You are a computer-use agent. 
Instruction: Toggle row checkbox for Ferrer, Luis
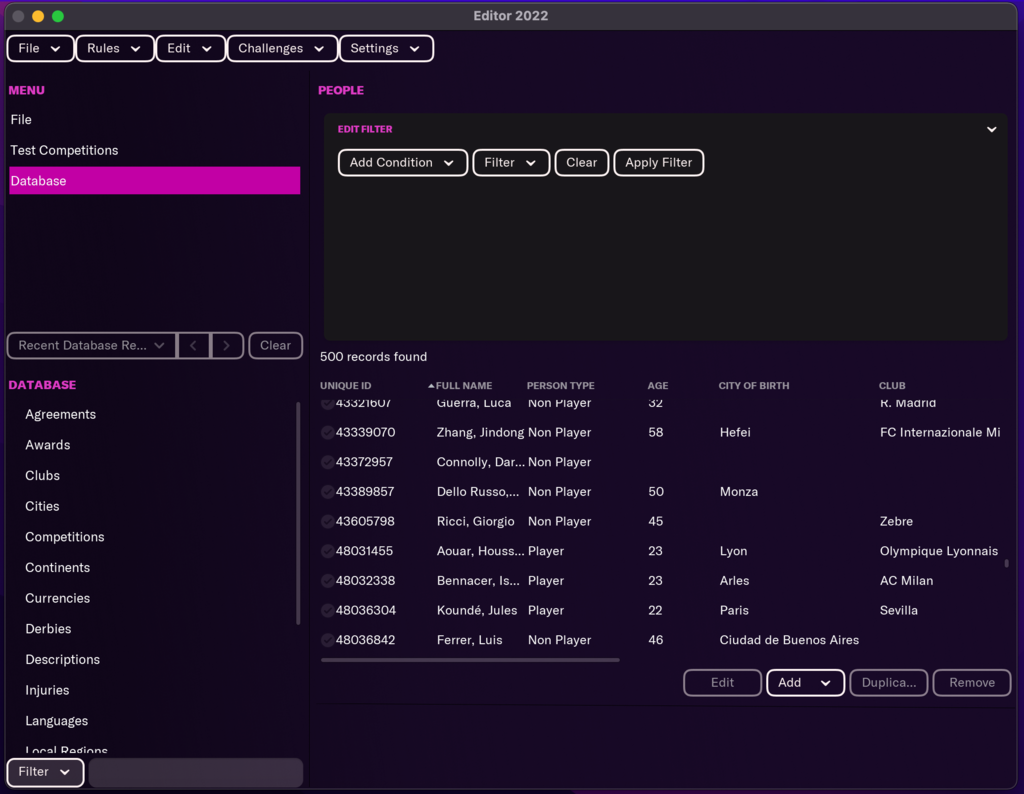click(x=327, y=640)
